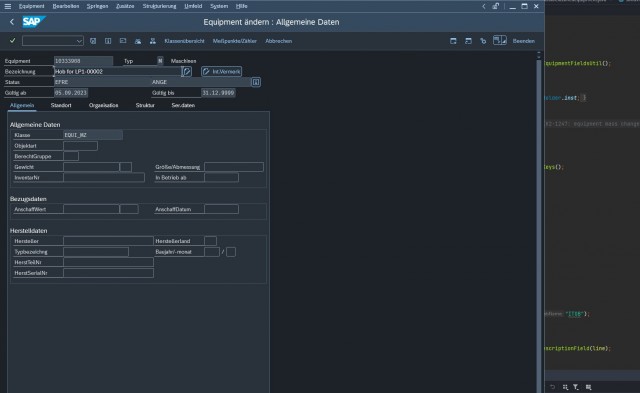Click Abbrechen in the toolbar
This screenshot has width=640, height=393.
tap(278, 41)
